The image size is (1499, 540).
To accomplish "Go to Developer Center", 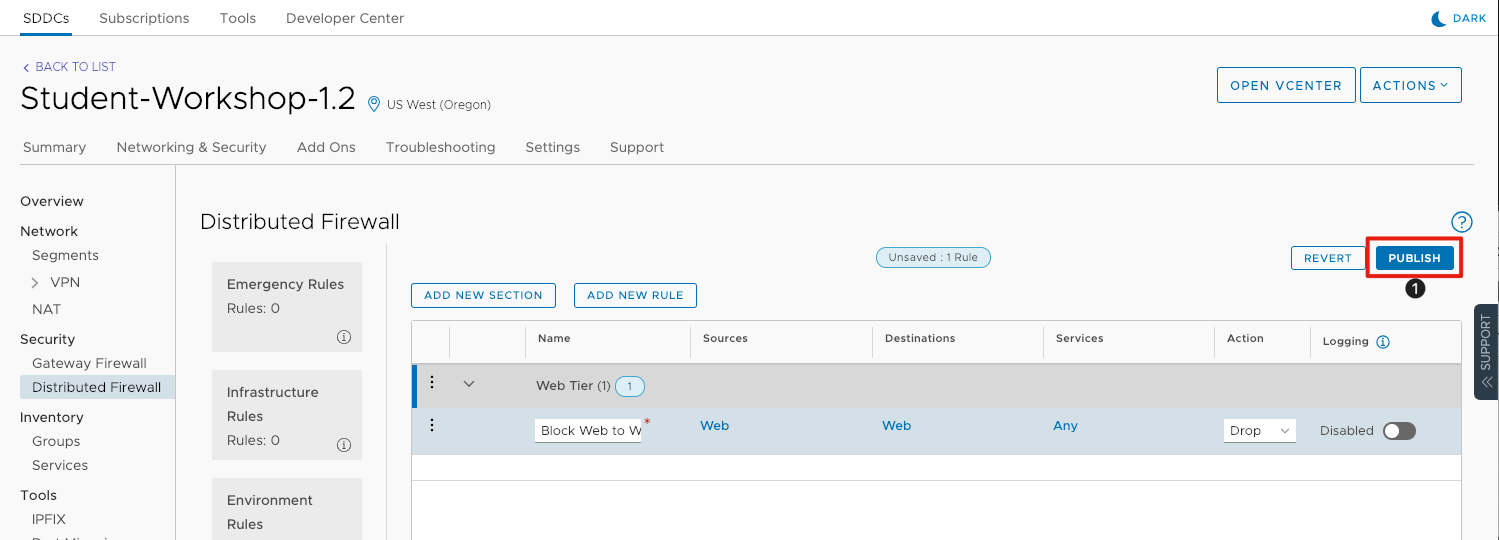I will [x=345, y=18].
